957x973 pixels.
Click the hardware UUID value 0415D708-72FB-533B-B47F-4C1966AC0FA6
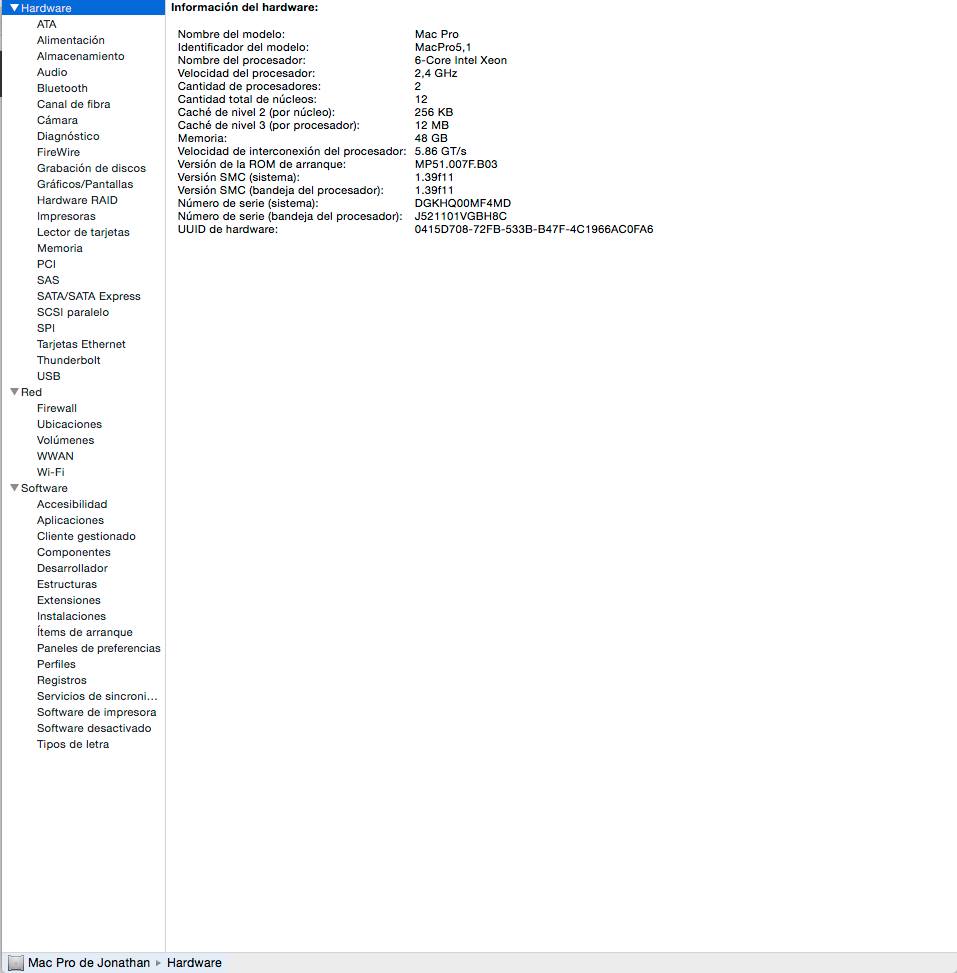coord(534,230)
